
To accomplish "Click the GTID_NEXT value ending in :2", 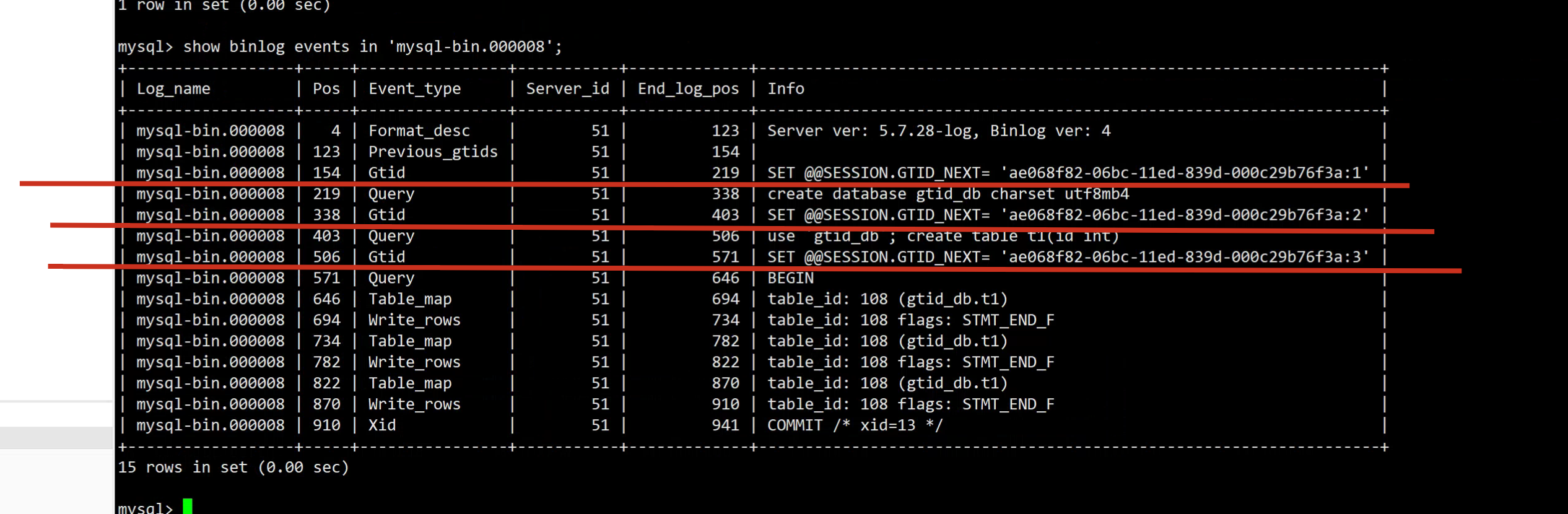I will (x=1184, y=215).
